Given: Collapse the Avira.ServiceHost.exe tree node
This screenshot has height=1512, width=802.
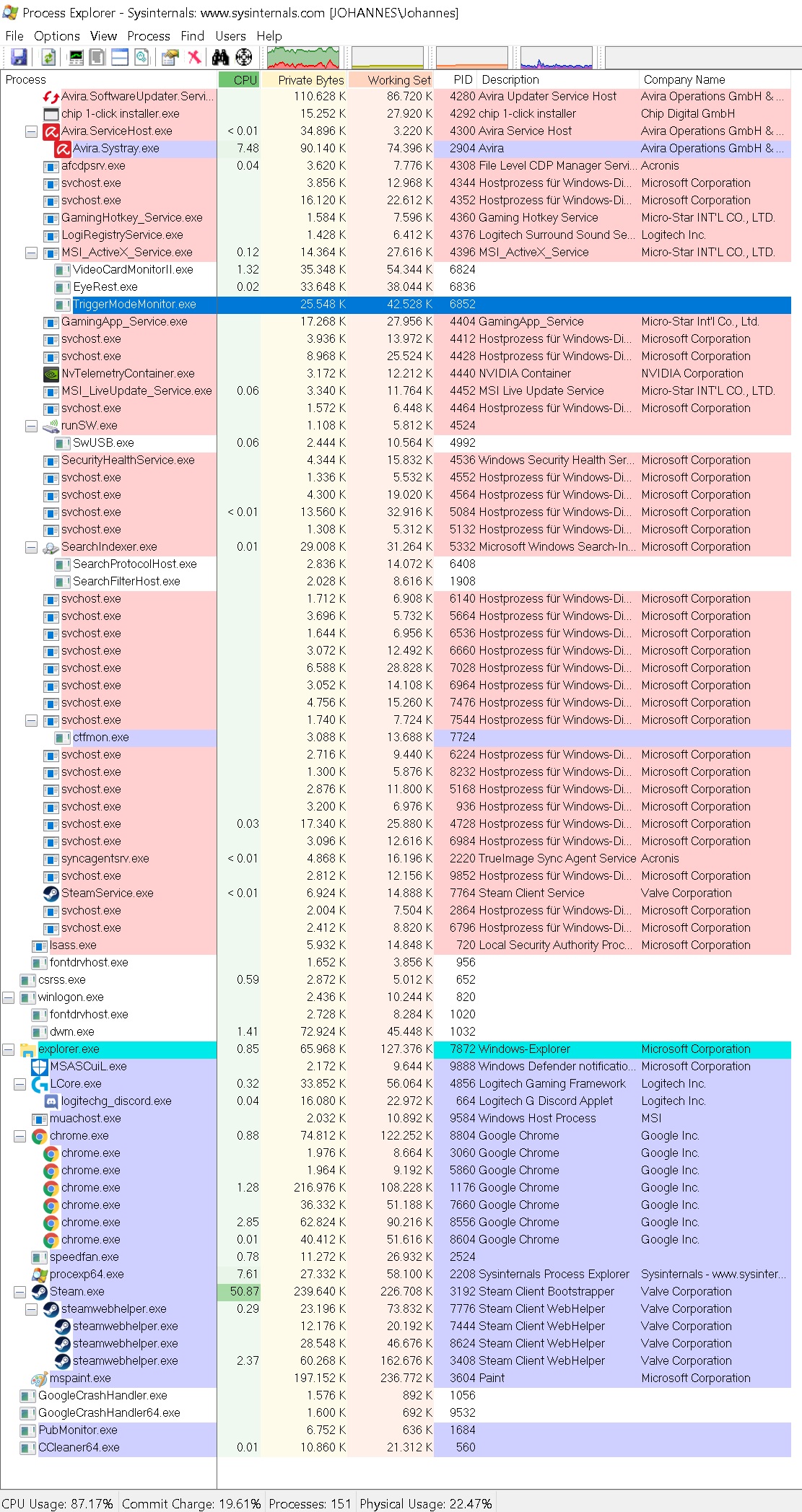Looking at the screenshot, I should pos(31,131).
